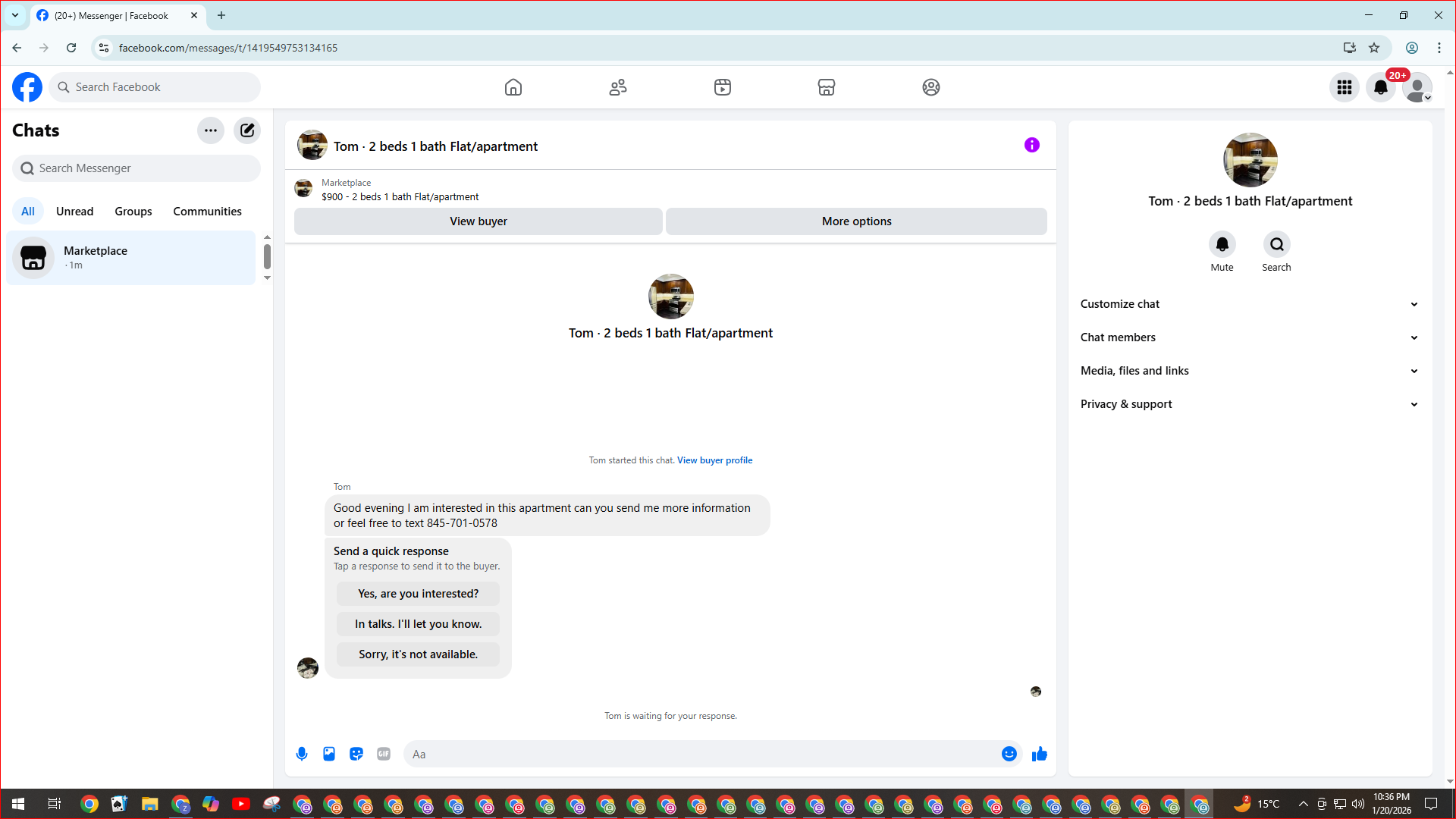The image size is (1456, 819).
Task: Open conversation information panel icon
Action: [1032, 145]
